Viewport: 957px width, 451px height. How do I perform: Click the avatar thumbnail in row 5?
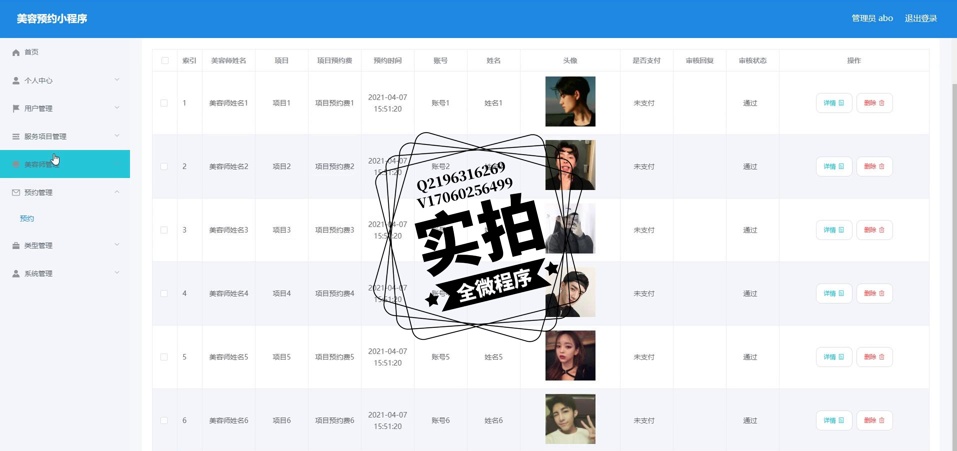pos(570,355)
